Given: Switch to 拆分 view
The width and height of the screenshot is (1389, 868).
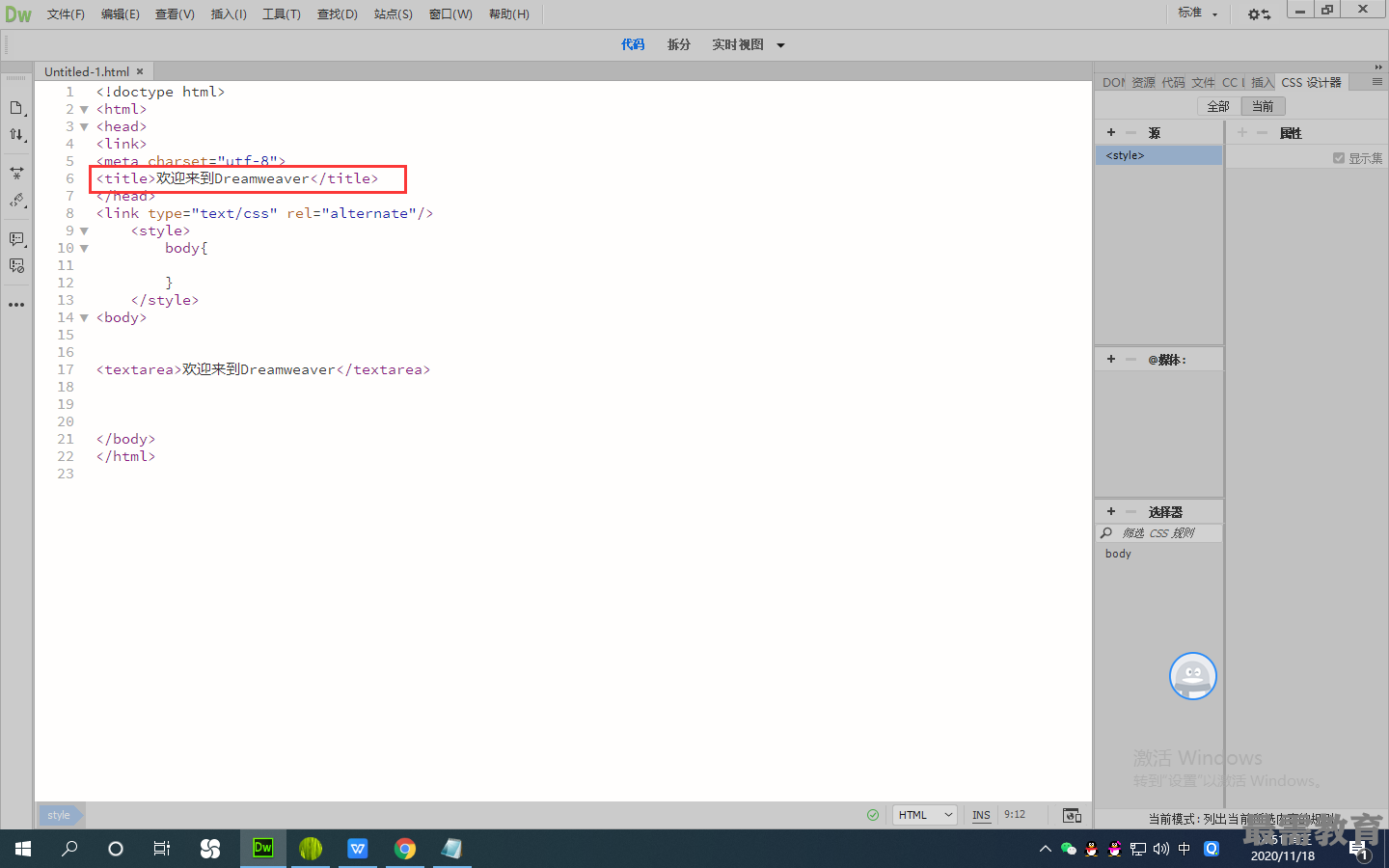Looking at the screenshot, I should click(679, 45).
